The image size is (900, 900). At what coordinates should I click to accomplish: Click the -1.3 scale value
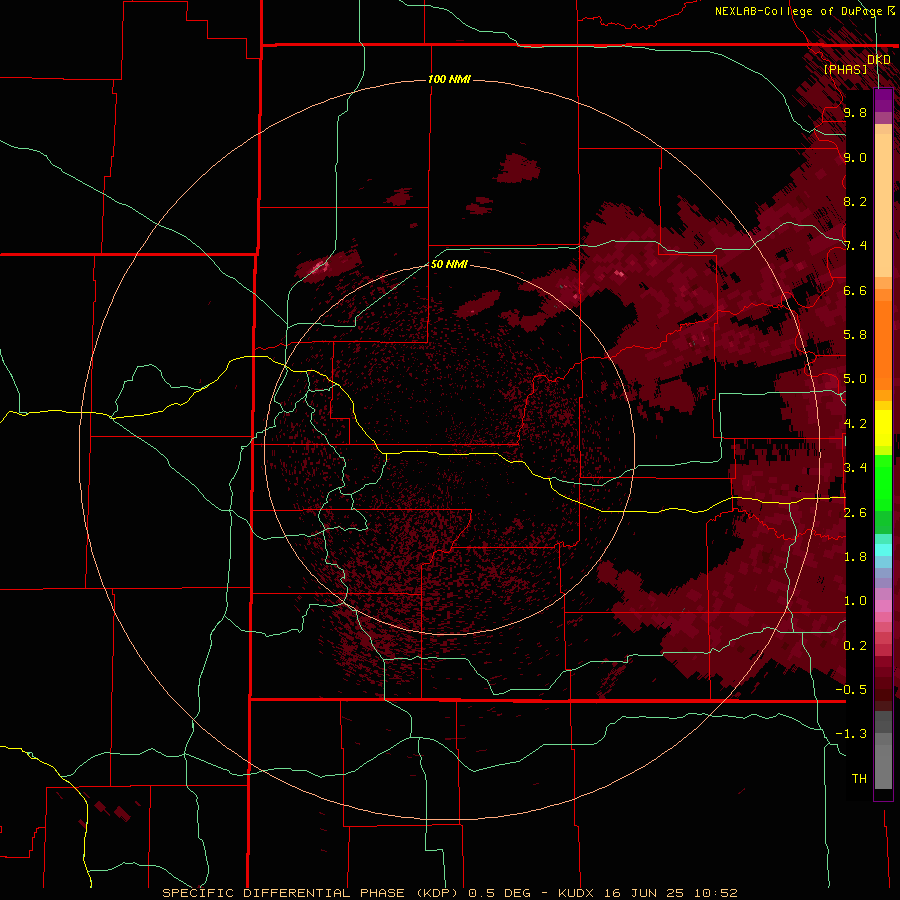point(851,734)
